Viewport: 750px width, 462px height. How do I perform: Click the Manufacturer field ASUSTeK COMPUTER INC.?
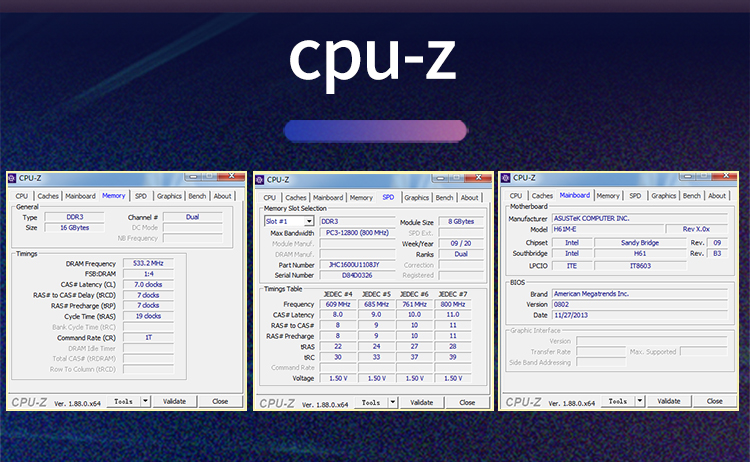click(x=640, y=219)
